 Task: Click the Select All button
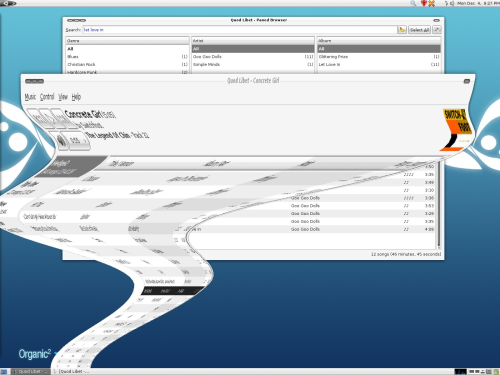[419, 30]
